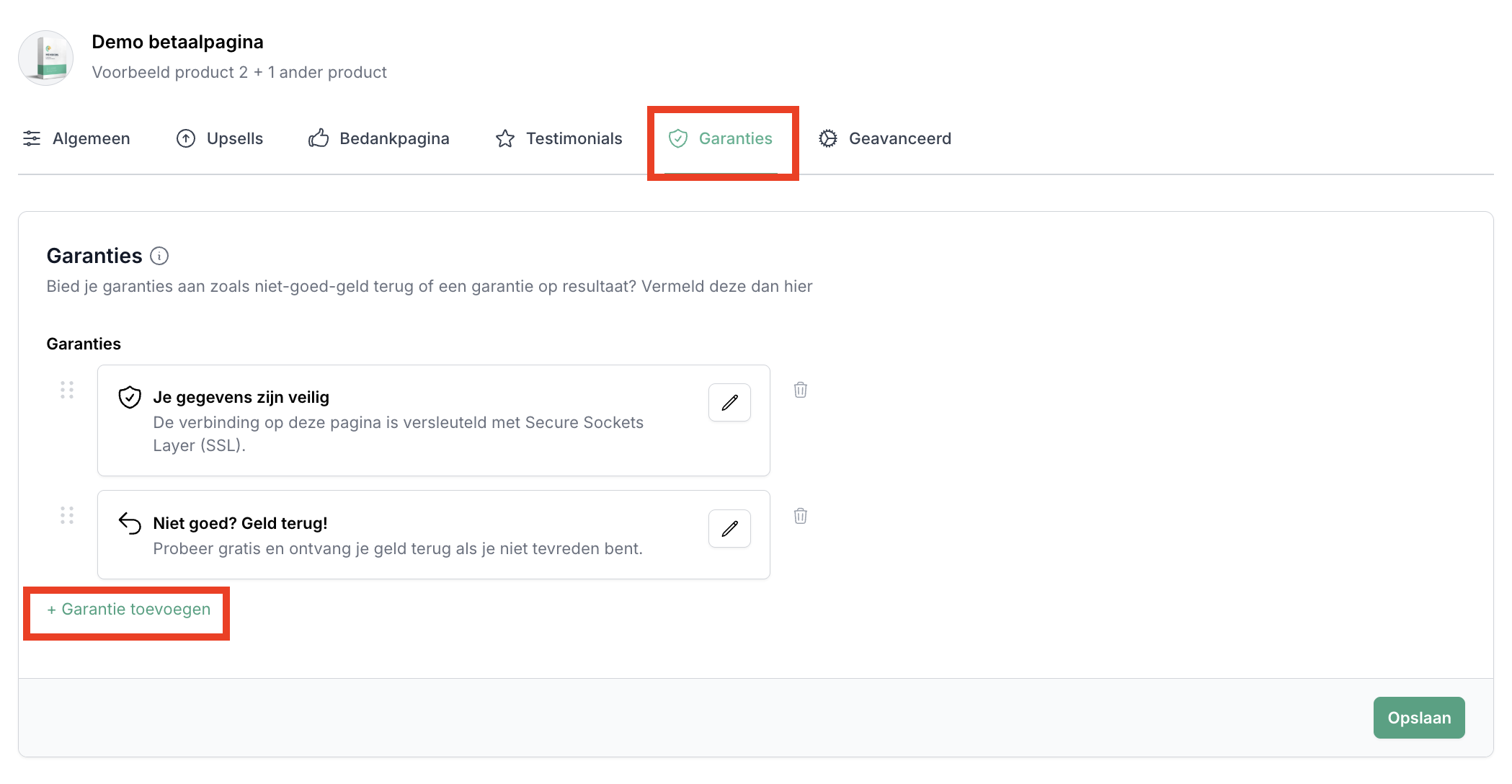Open the Testimonials tab
Screen dimensions: 1512x784
click(x=559, y=138)
